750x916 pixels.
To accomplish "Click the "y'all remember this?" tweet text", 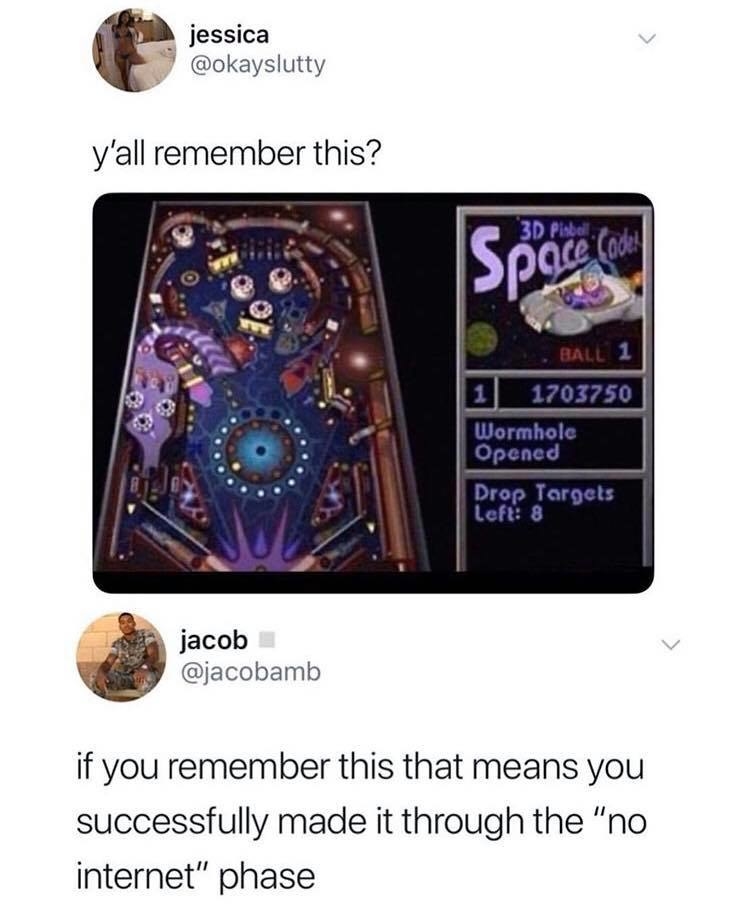I will click(237, 153).
